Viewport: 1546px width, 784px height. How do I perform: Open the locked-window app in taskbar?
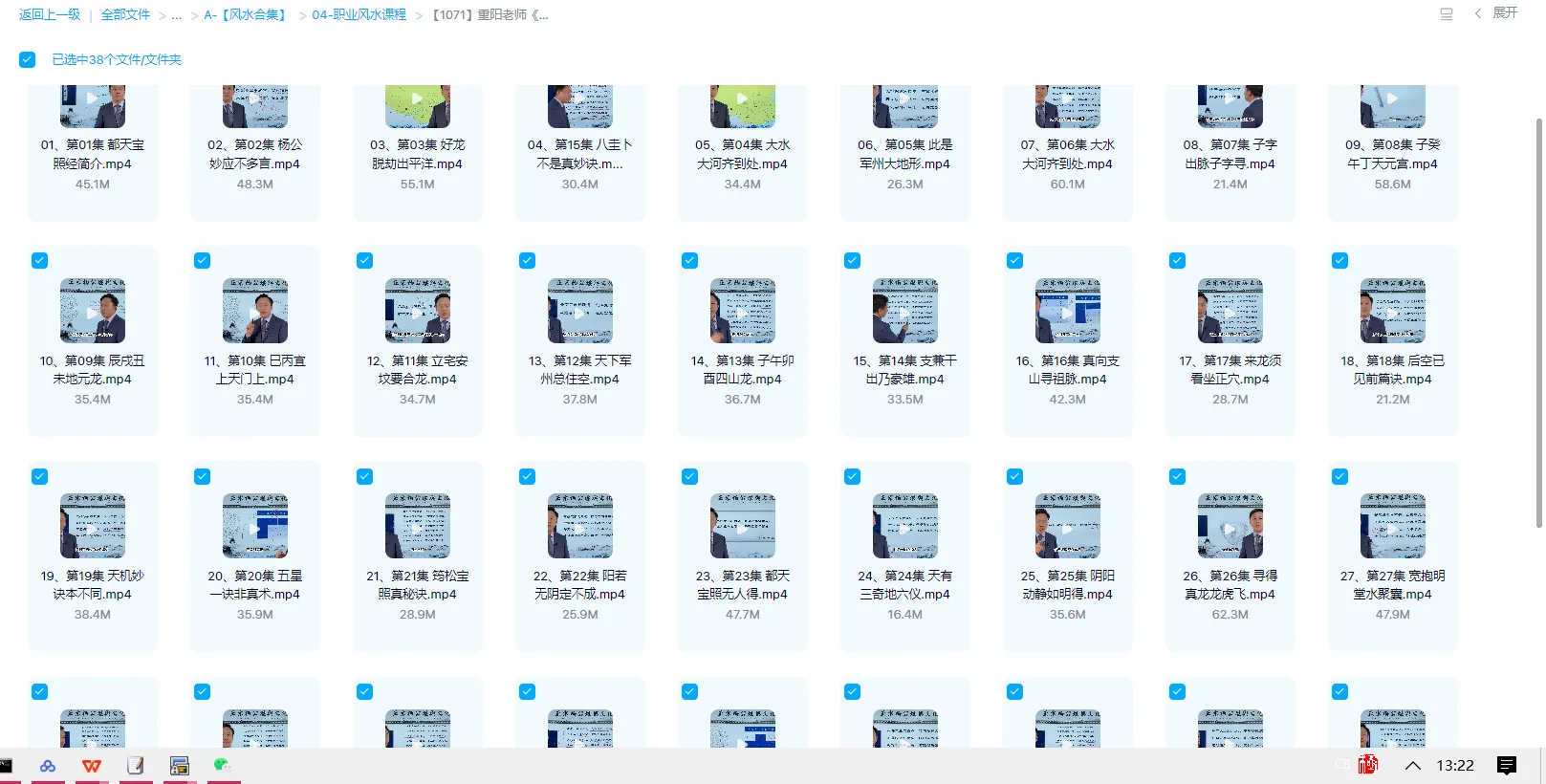point(179,766)
